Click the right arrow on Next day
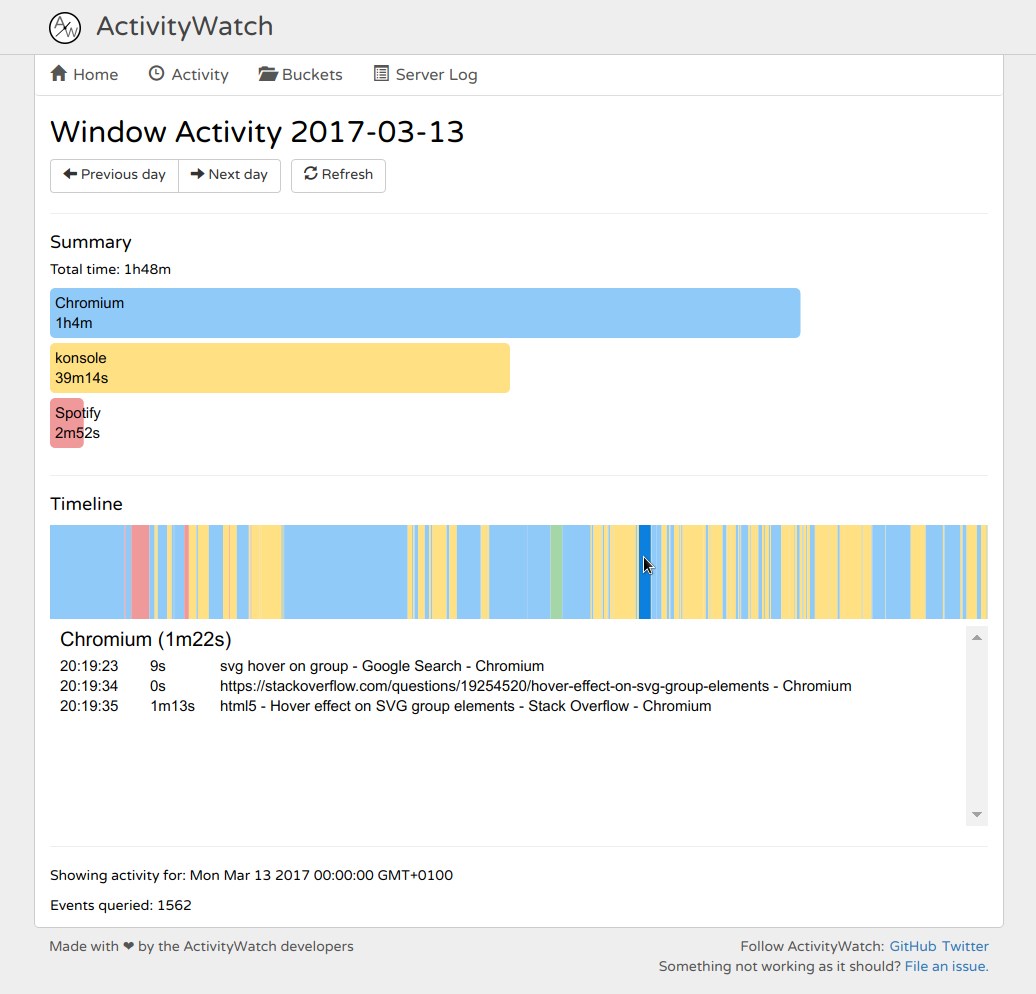The height and width of the screenshot is (994, 1036). (x=197, y=175)
